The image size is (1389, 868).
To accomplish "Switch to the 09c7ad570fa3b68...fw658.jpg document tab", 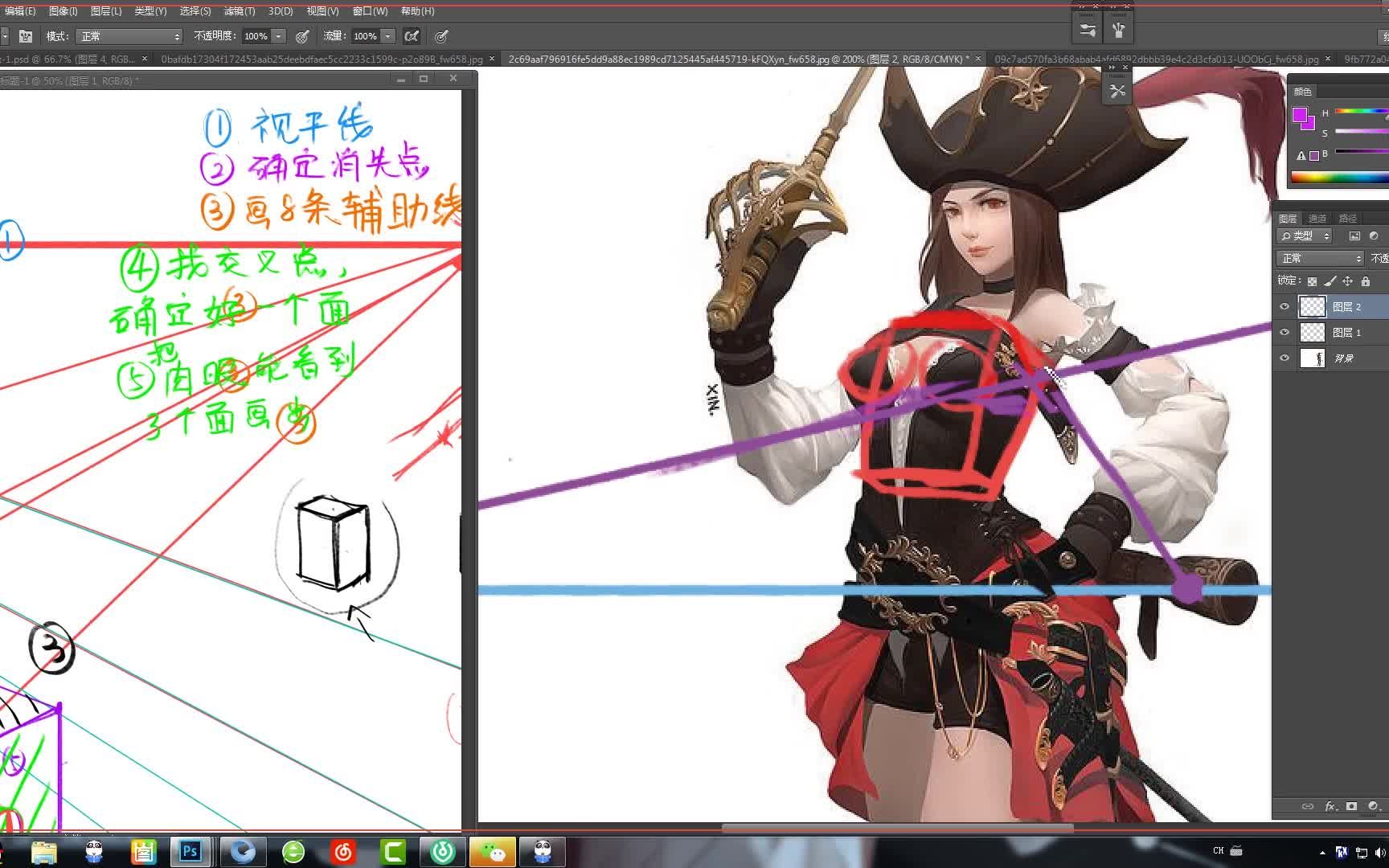I will click(1156, 59).
